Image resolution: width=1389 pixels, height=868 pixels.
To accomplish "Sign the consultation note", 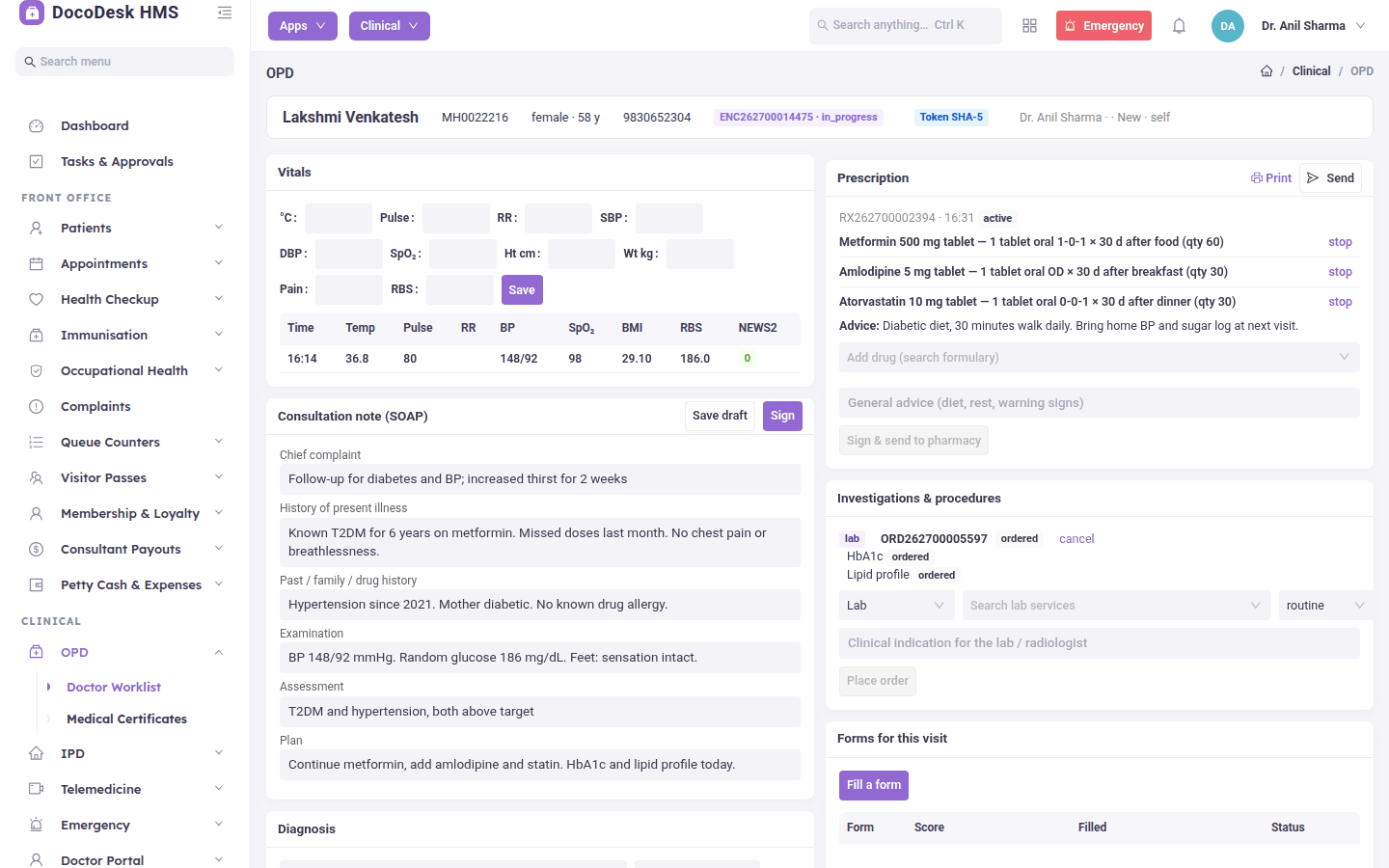I will tap(782, 416).
